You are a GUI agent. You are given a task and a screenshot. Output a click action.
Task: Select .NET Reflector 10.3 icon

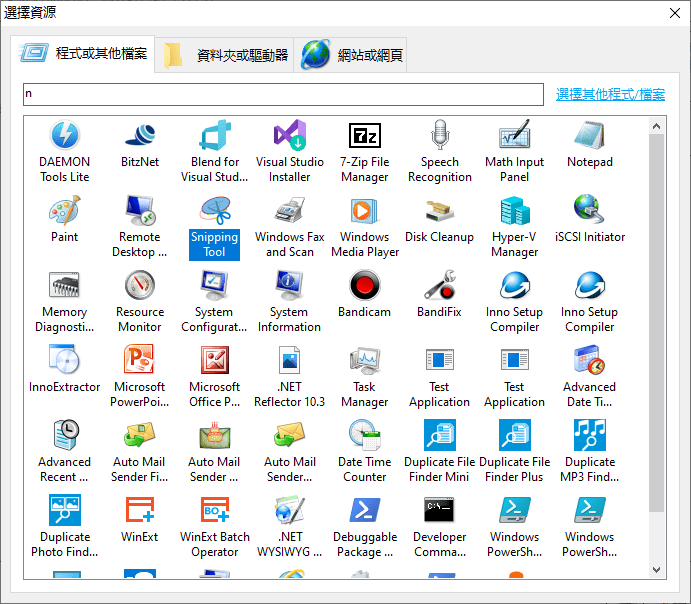pos(290,360)
